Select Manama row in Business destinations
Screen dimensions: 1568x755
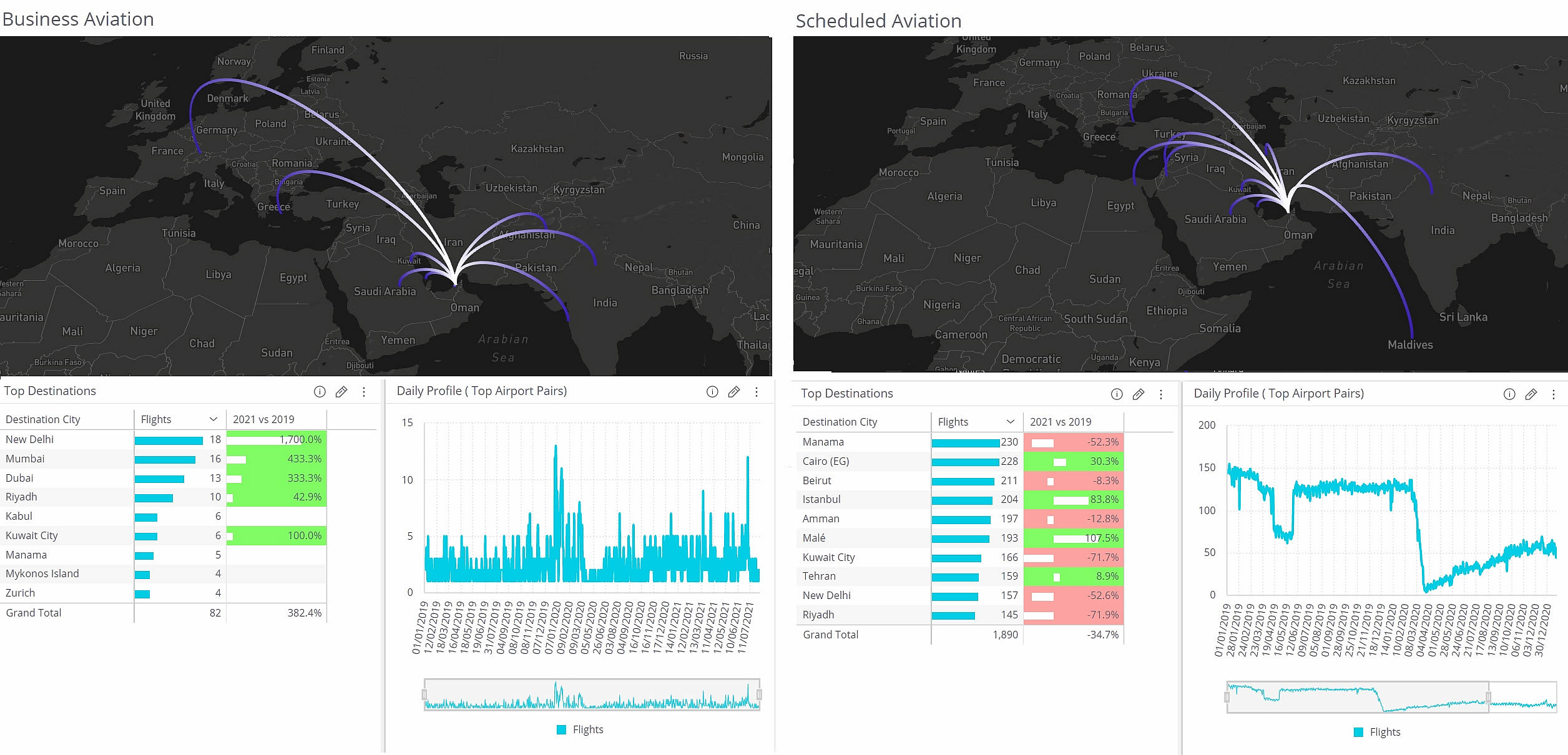pyautogui.click(x=164, y=555)
